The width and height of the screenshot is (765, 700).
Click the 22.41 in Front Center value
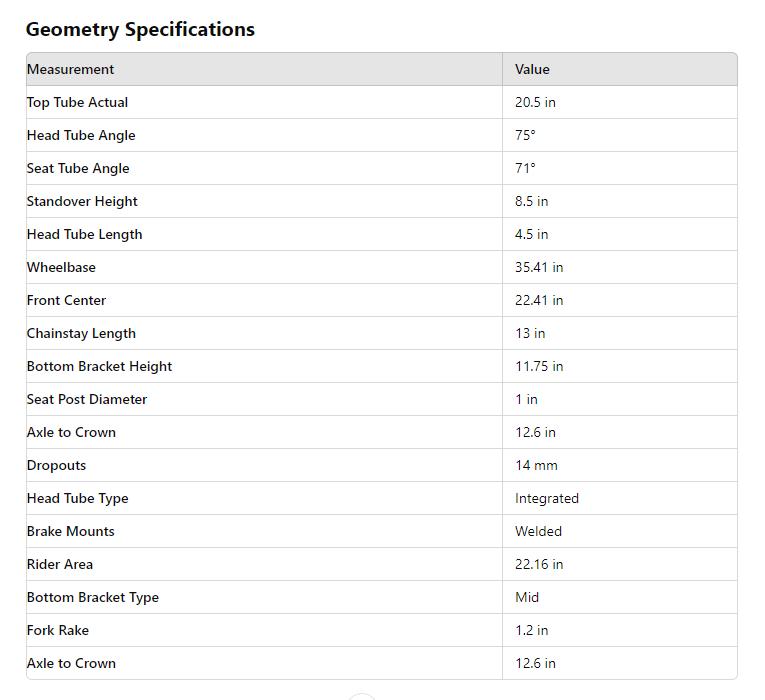pyautogui.click(x=539, y=300)
